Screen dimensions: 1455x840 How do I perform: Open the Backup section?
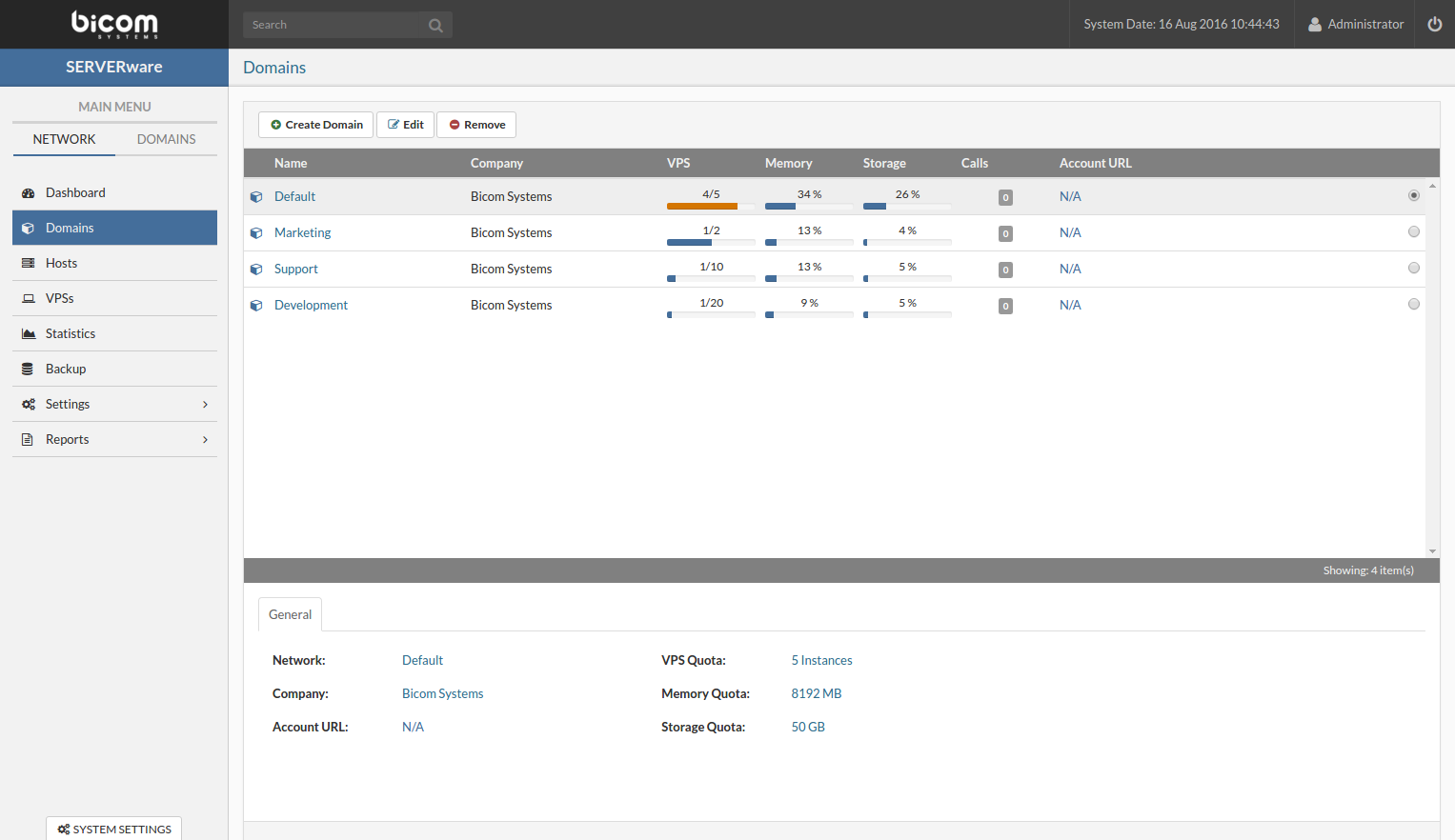click(x=65, y=369)
